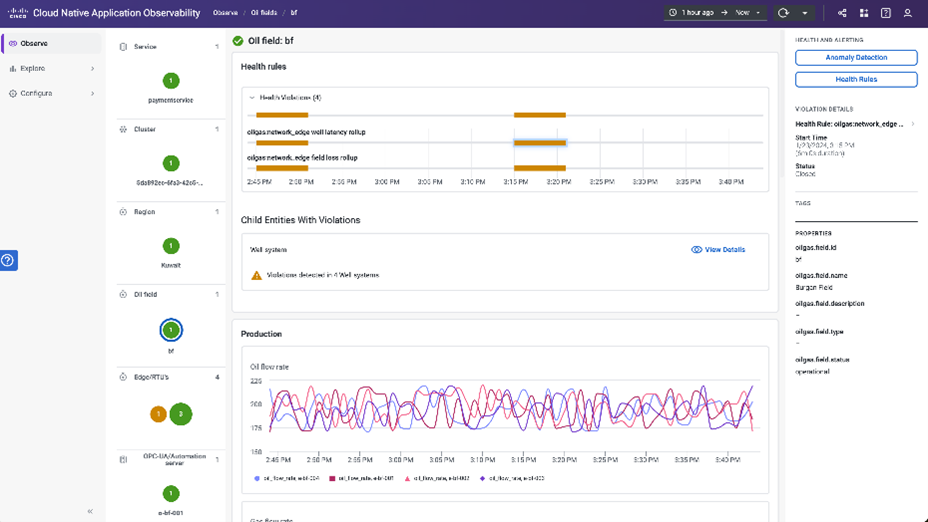The height and width of the screenshot is (522, 928).
Task: Open the refresh interval dropdown arrow
Action: coord(805,13)
